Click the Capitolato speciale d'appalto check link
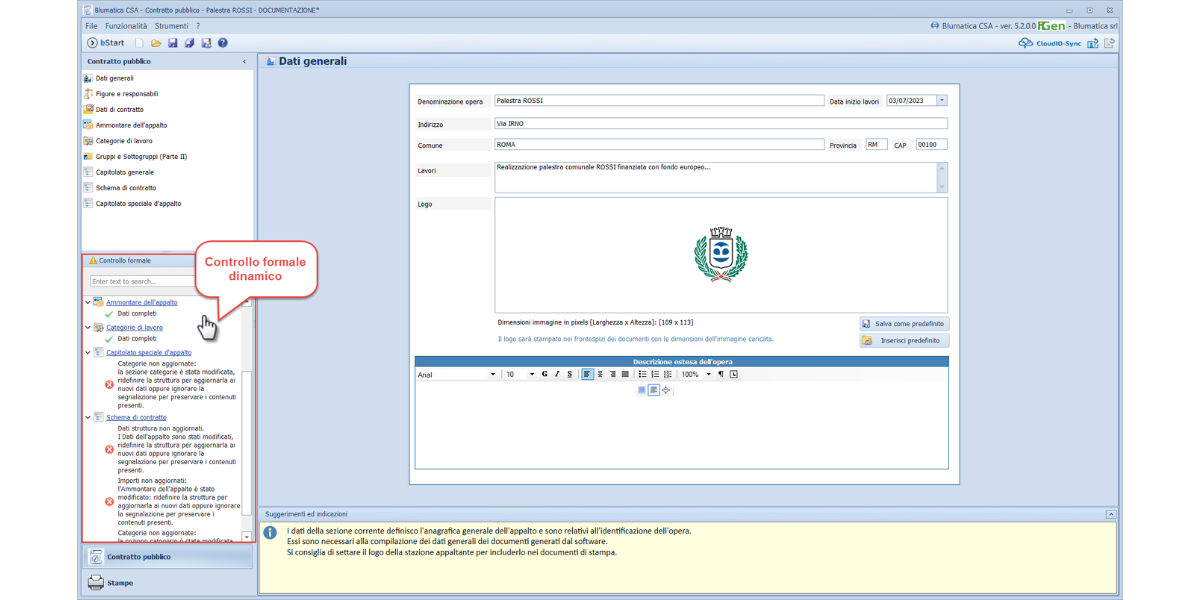The width and height of the screenshot is (1200, 600). tap(148, 352)
